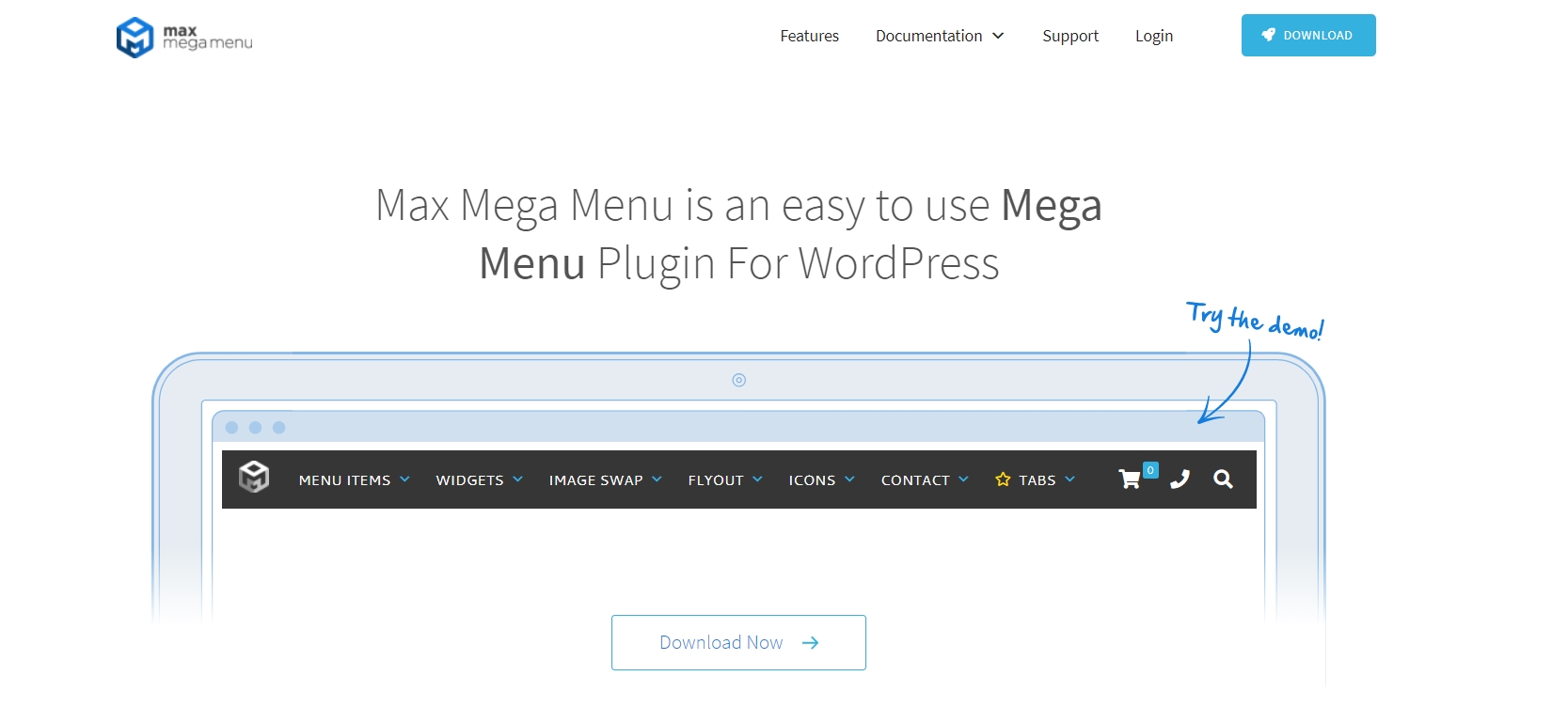Click the Max Mega Menu logo
Viewport: 1568px width, 723px height.
tap(184, 38)
